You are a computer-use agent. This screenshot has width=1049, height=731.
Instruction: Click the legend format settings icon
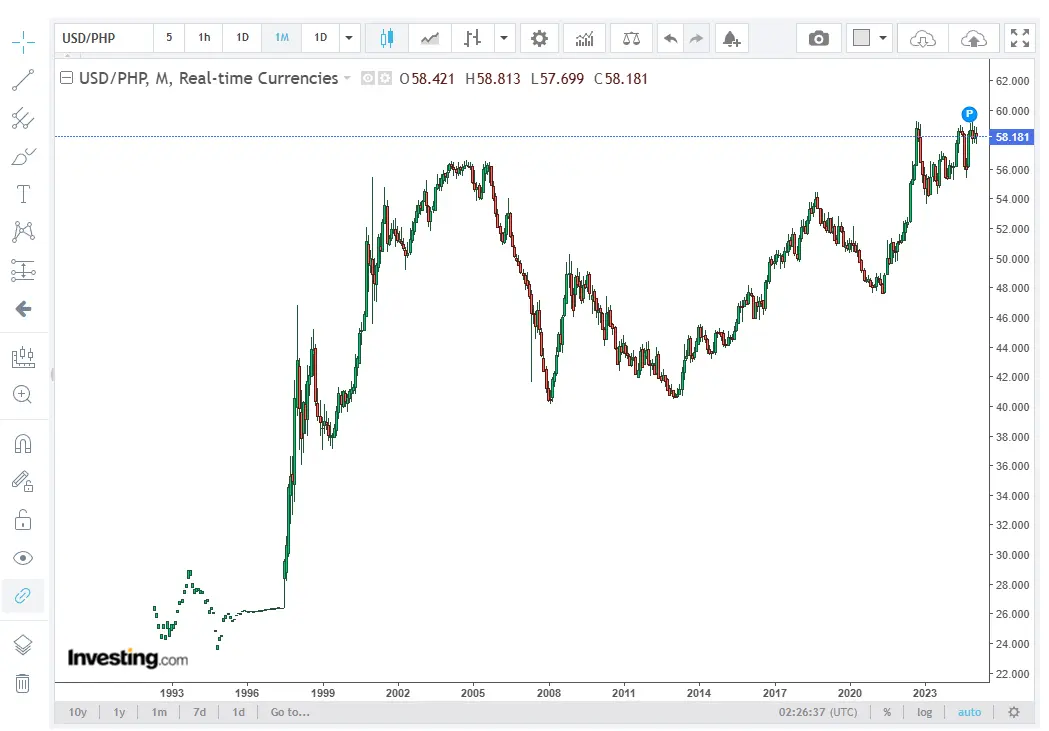(385, 78)
